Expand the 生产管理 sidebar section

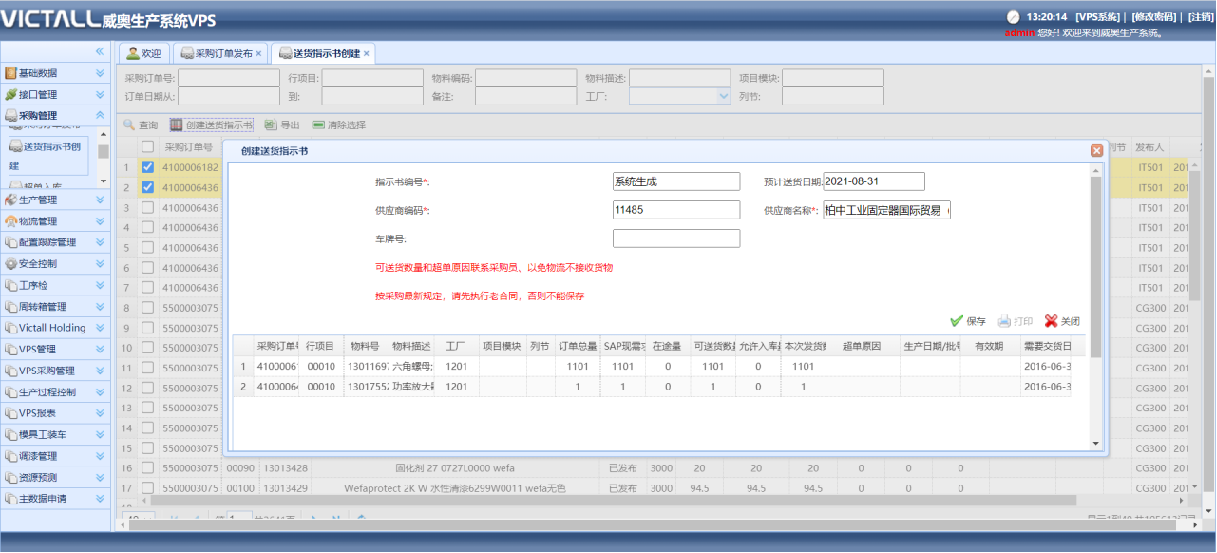tap(100, 200)
